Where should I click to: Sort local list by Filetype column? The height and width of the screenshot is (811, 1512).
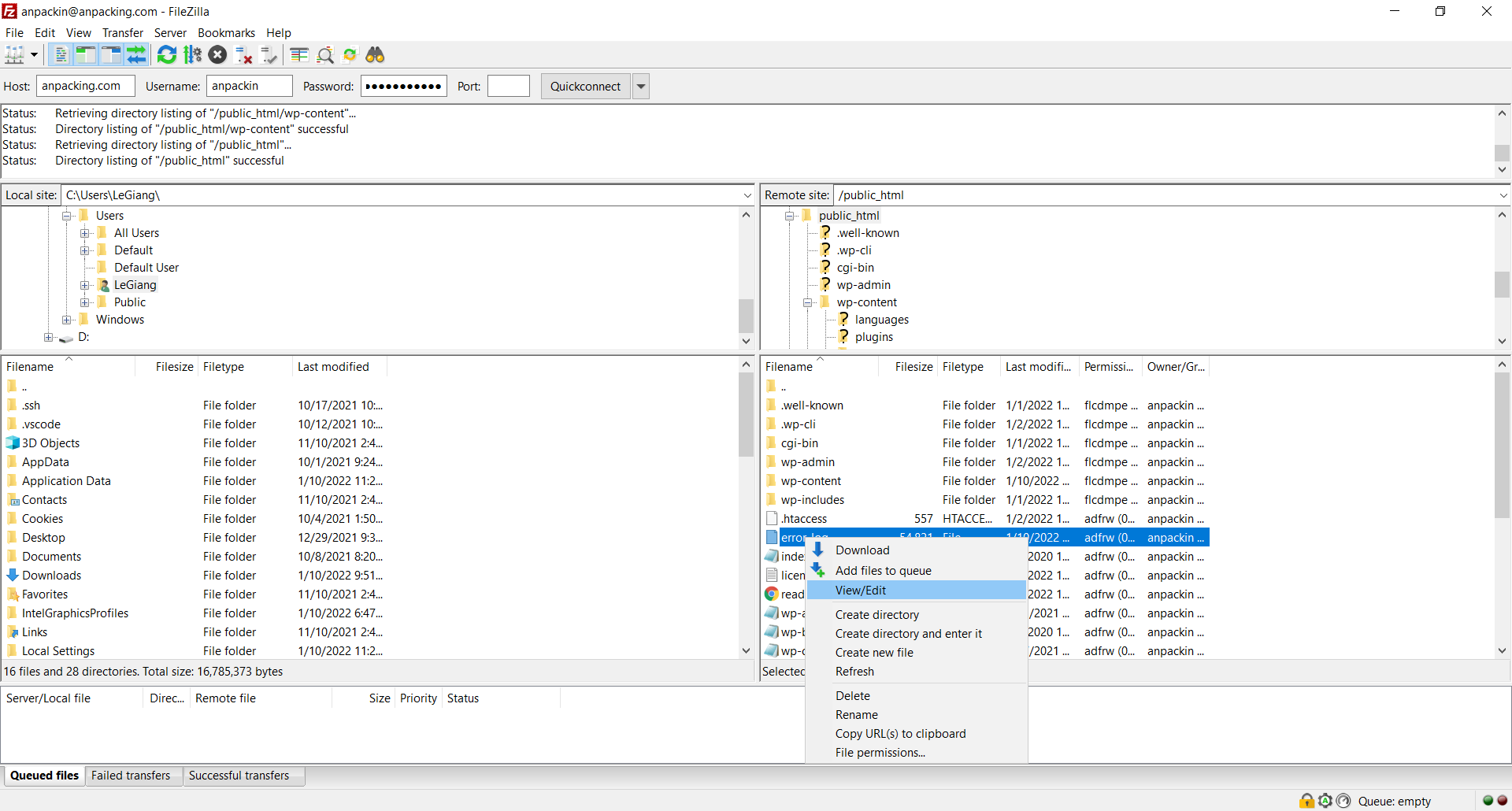point(245,367)
